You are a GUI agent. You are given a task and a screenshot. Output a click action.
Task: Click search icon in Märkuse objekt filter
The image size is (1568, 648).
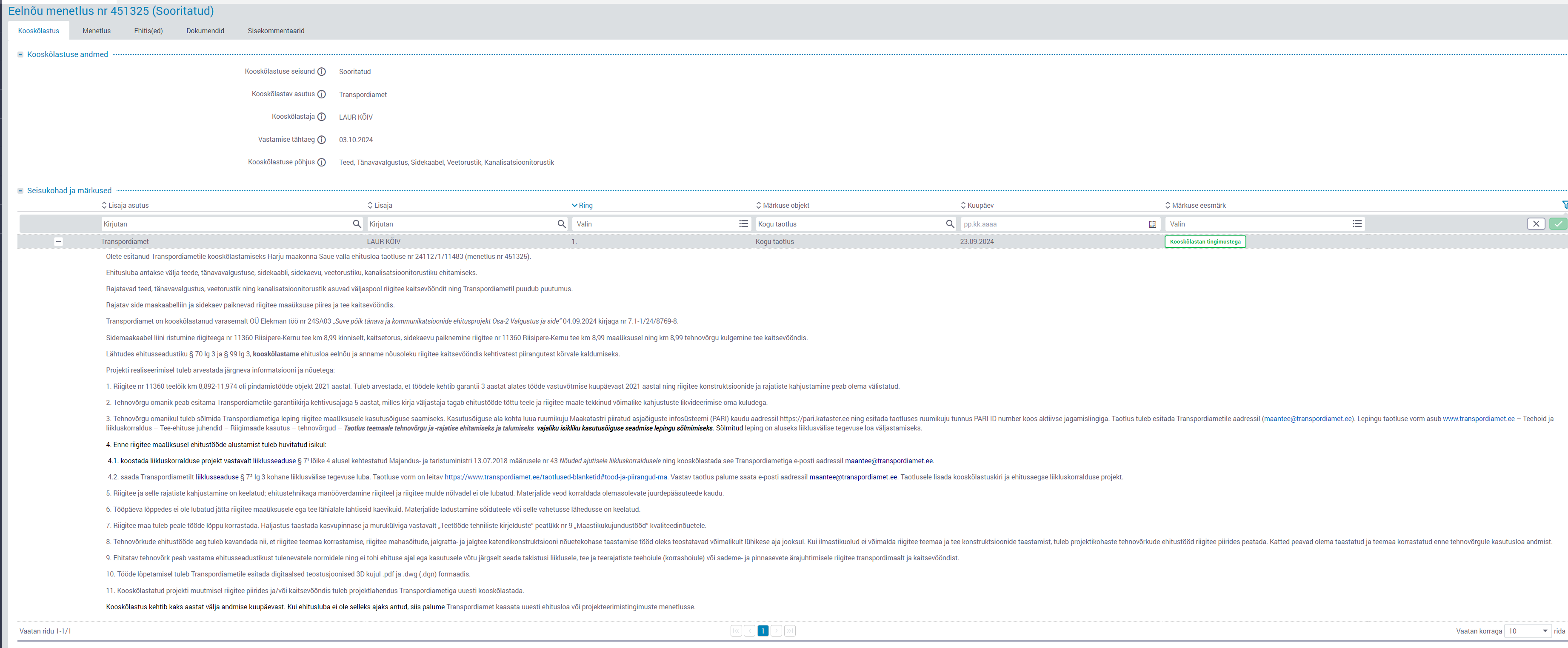point(950,224)
